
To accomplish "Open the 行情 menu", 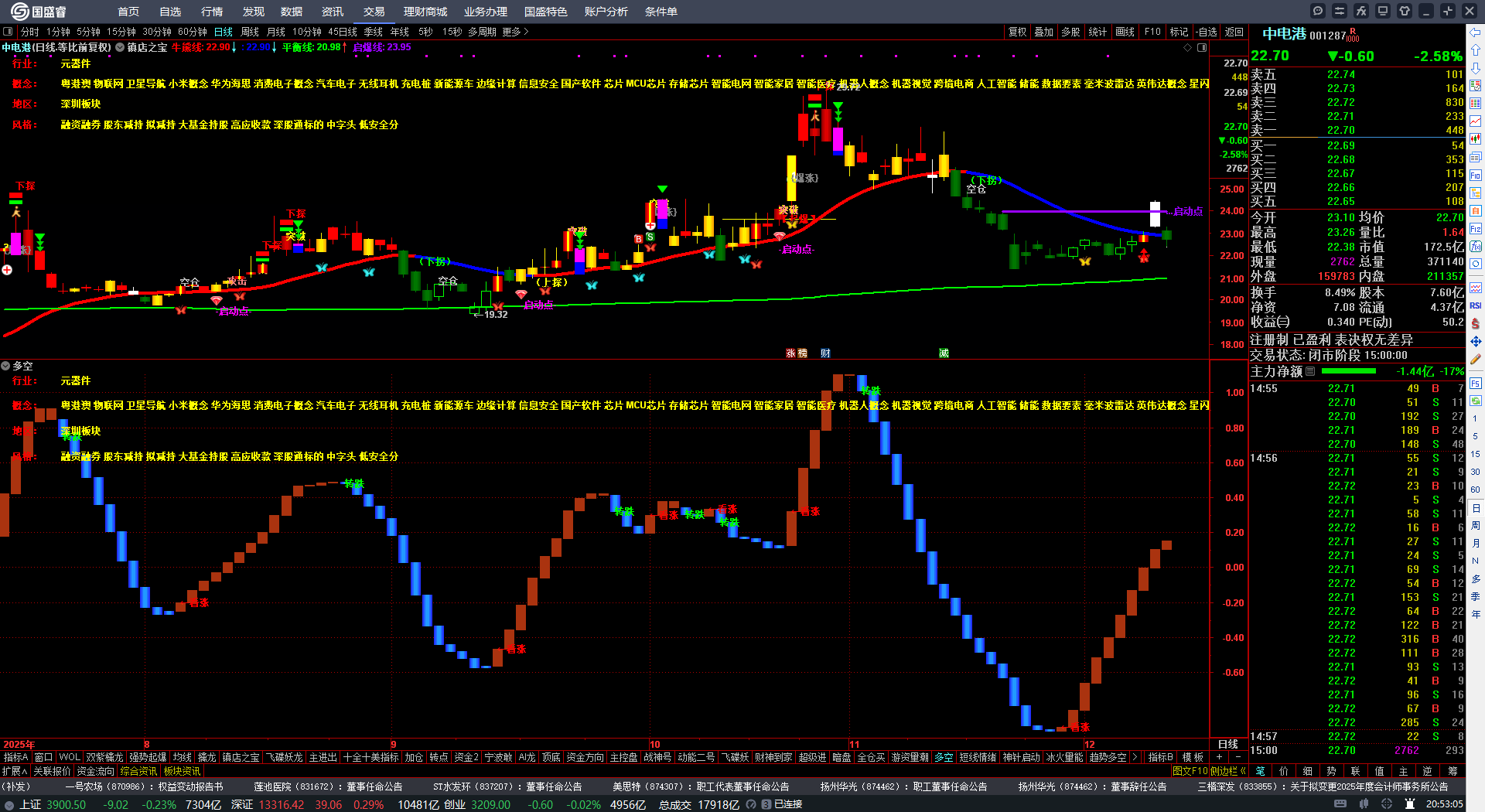I will 212,12.
